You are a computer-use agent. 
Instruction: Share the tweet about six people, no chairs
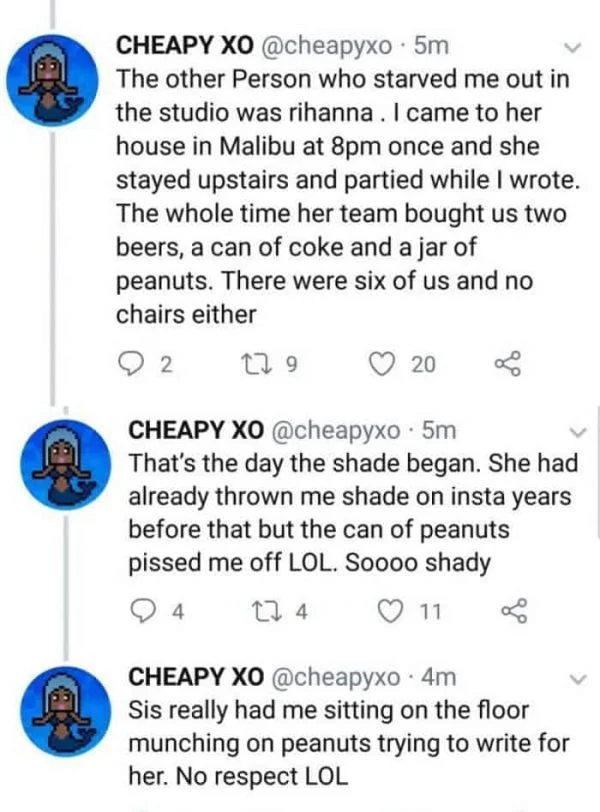509,365
